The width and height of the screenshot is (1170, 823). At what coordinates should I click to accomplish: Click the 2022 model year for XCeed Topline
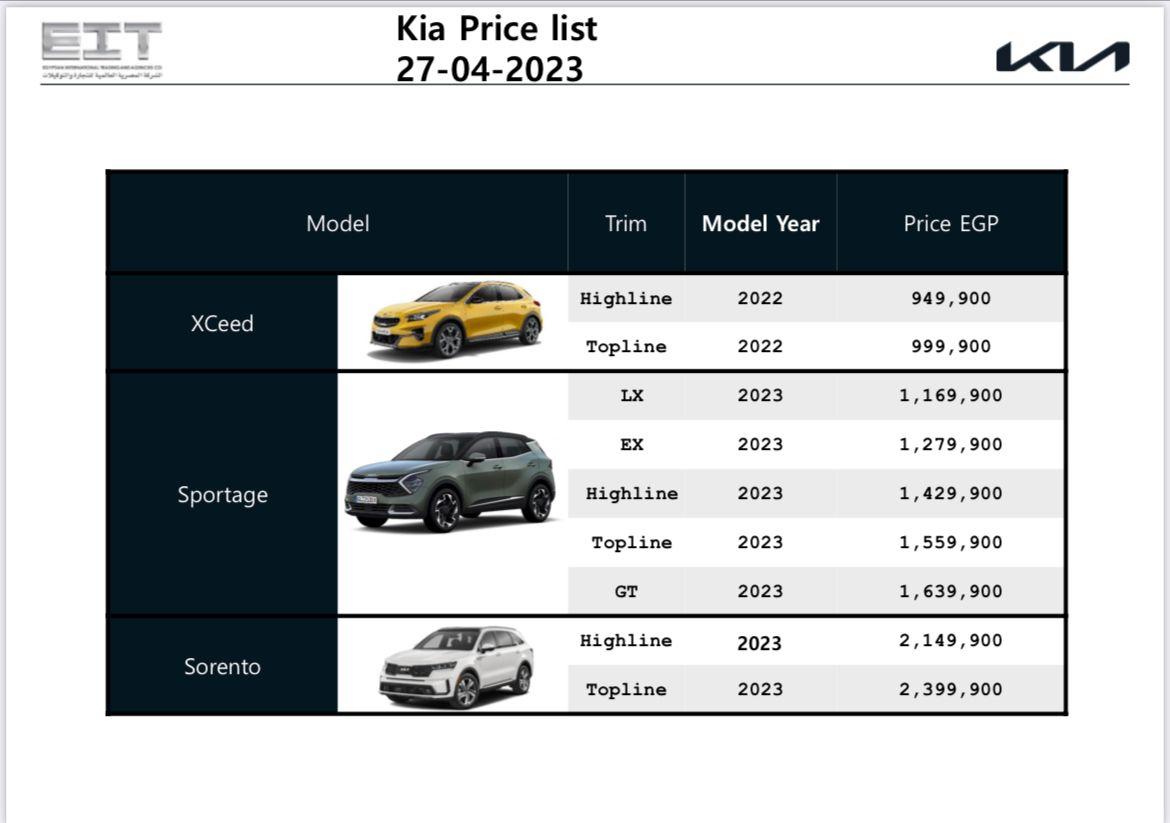[x=760, y=347]
